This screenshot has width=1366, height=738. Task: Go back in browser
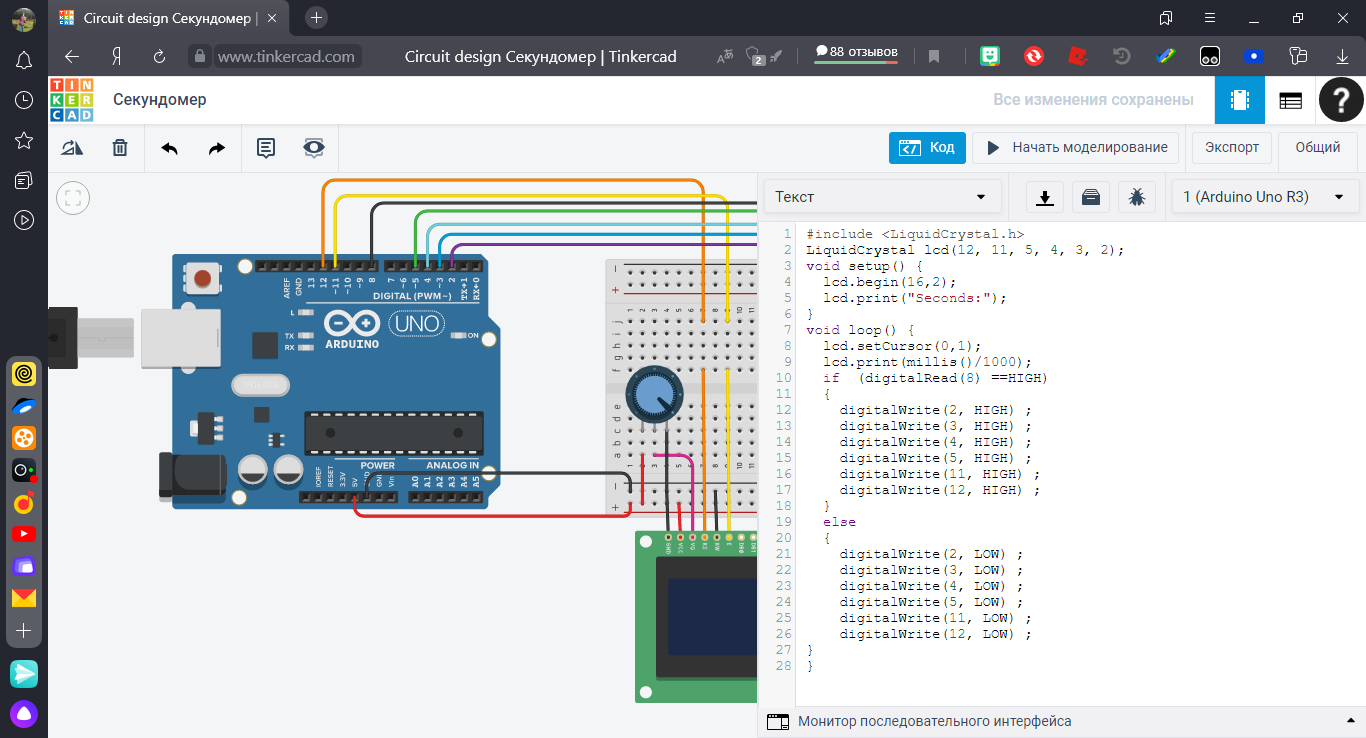click(72, 57)
